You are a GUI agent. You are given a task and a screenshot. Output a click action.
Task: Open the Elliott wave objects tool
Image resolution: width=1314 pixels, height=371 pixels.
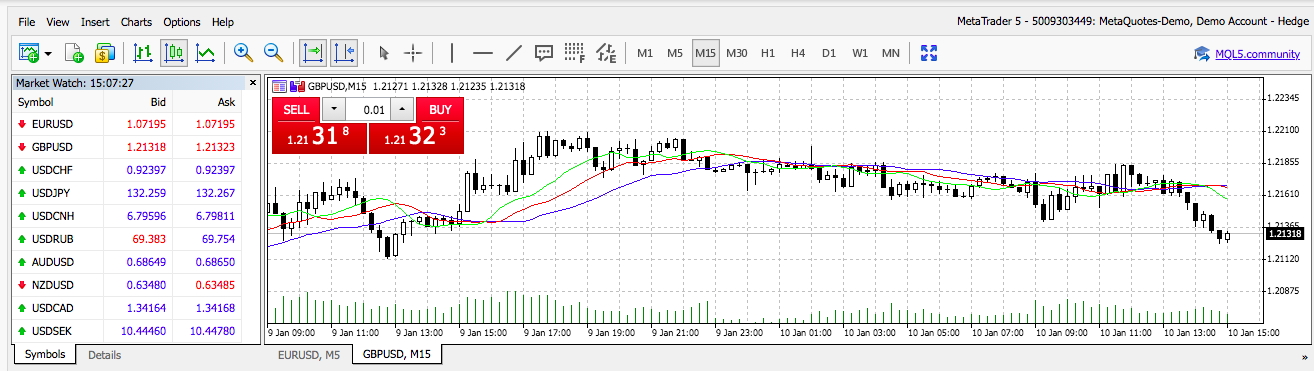point(605,53)
